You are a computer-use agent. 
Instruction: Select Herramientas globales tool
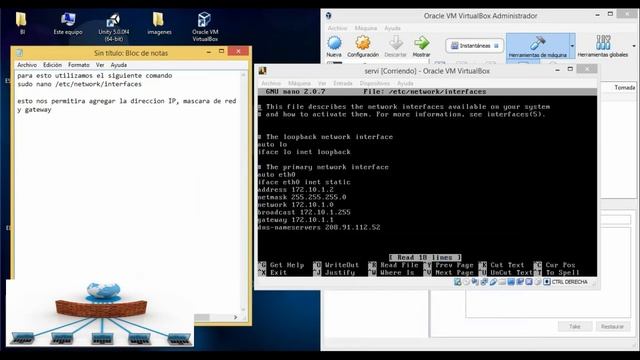click(602, 46)
